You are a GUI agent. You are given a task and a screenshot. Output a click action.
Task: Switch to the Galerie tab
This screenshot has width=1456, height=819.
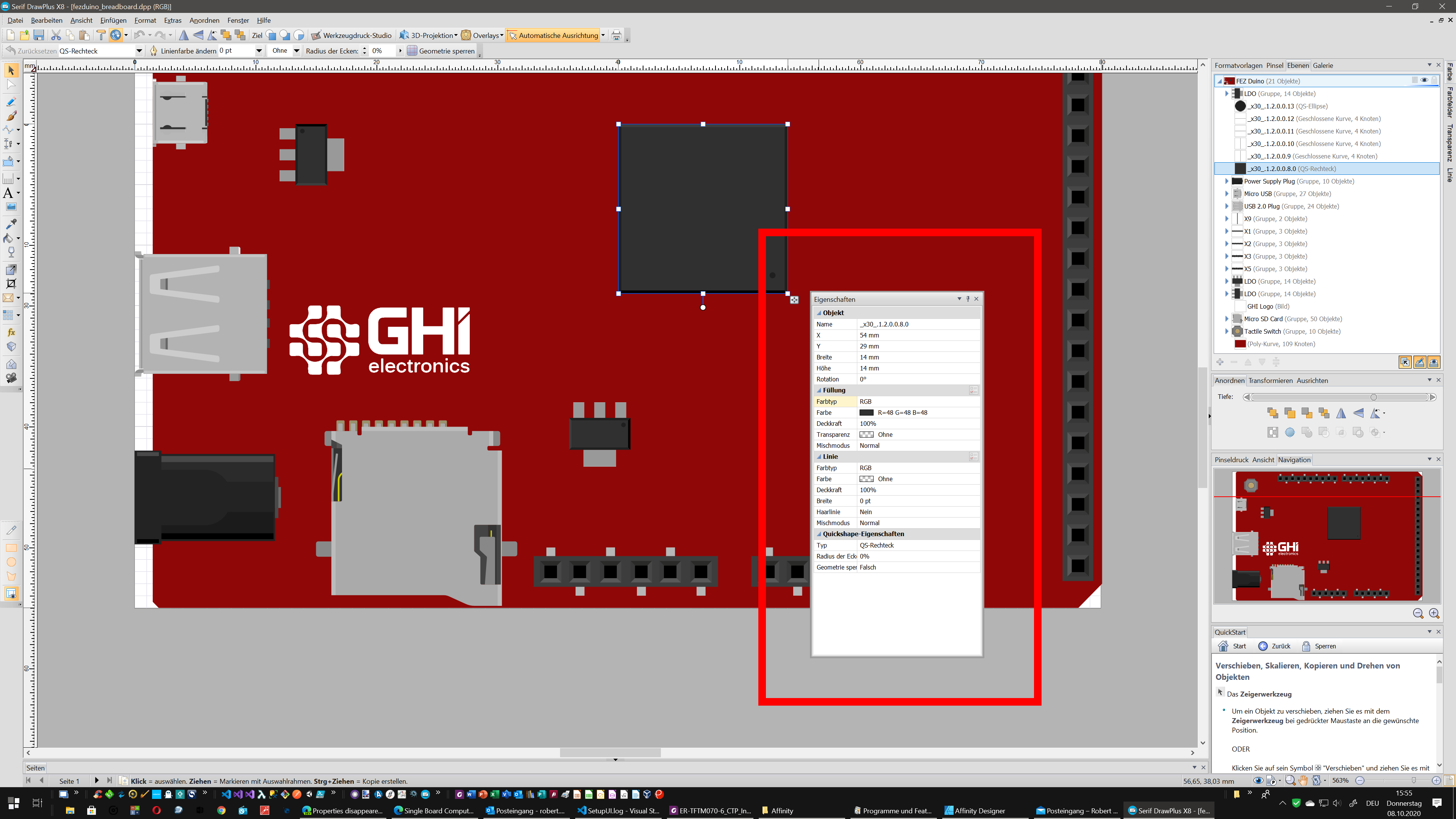1323,66
